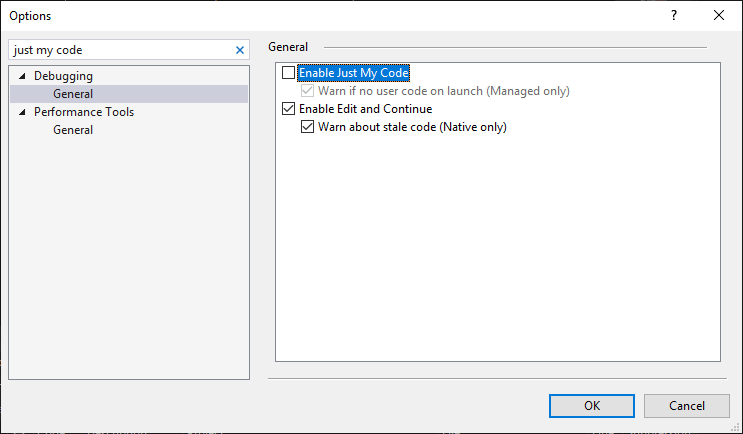743x434 pixels.
Task: Click the Help question mark button
Action: tap(673, 15)
